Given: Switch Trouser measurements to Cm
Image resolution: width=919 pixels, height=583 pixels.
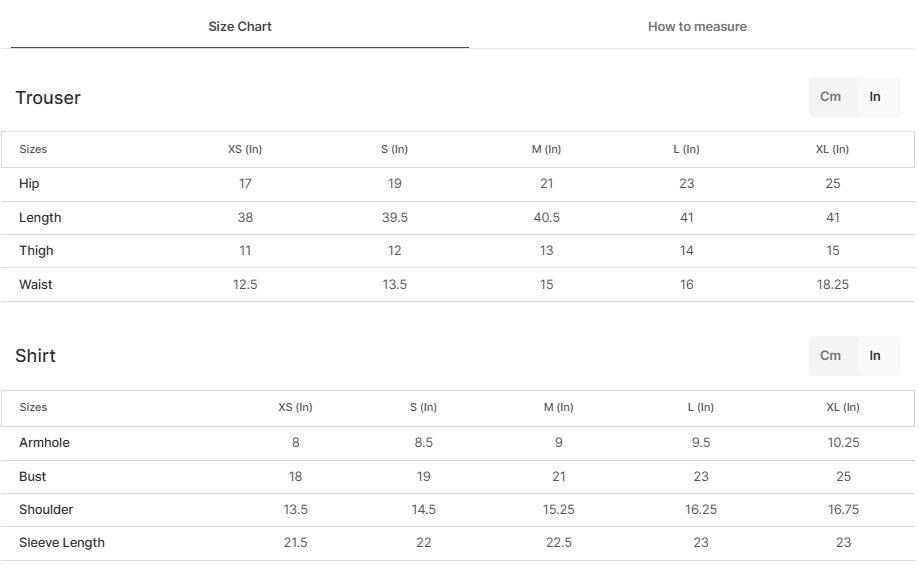Looking at the screenshot, I should coord(831,97).
